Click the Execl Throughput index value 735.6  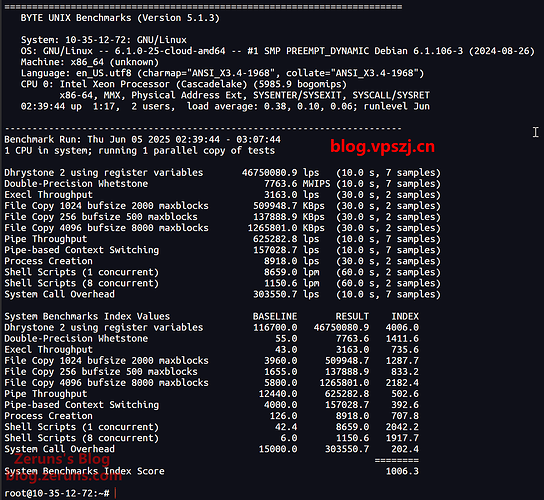coord(405,349)
